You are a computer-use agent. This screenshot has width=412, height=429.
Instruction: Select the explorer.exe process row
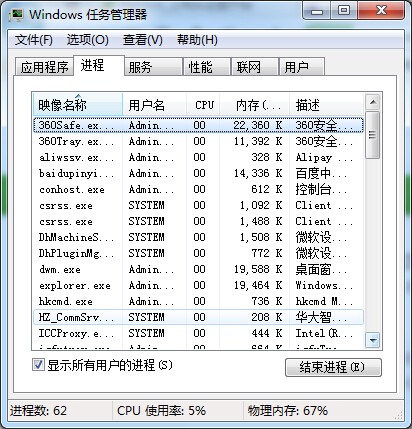coord(198,285)
